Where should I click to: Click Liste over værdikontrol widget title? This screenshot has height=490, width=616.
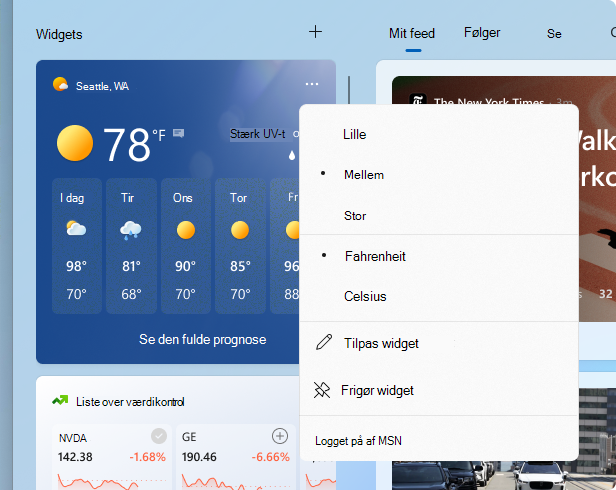[130, 402]
